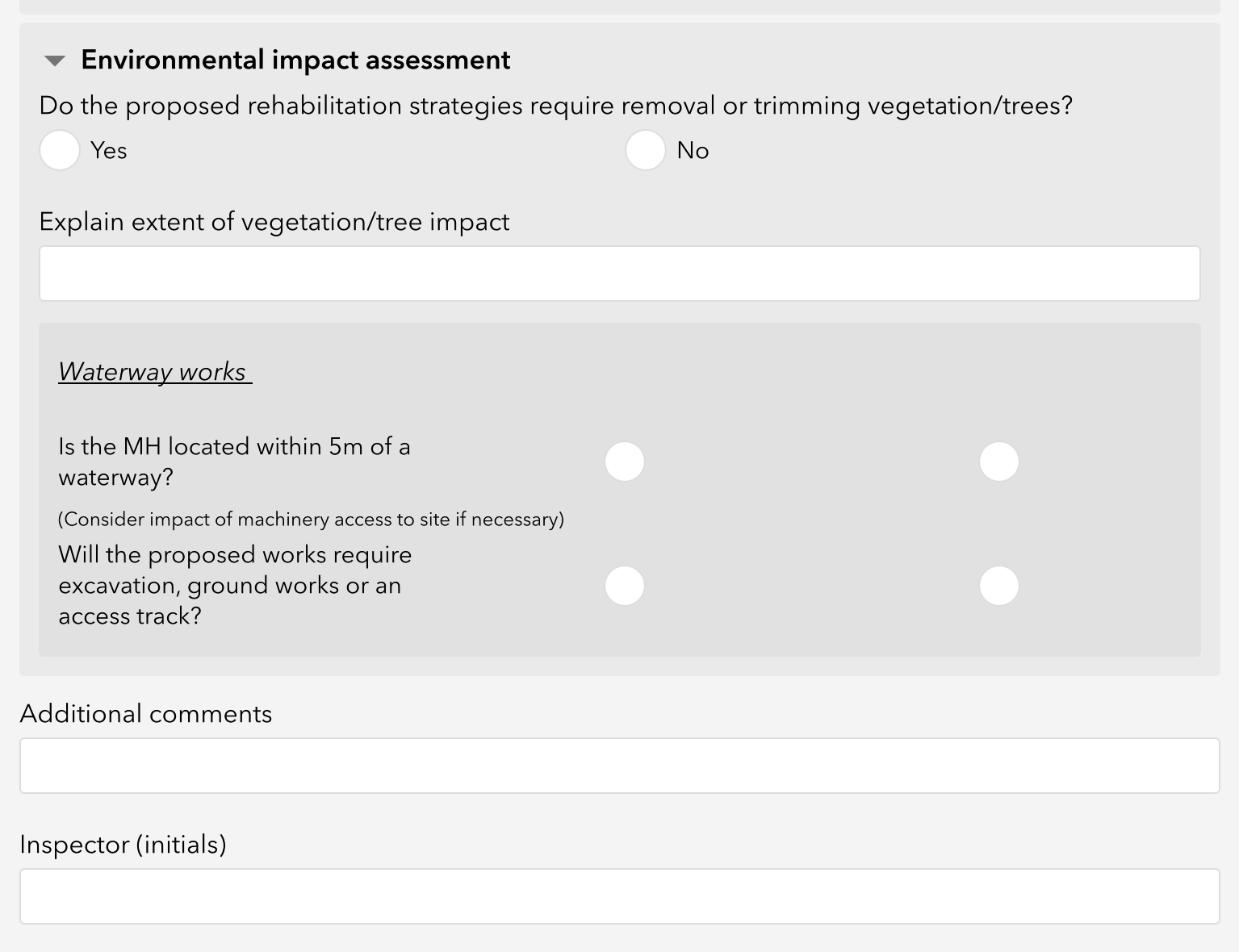Choose second option for MH within 5m of waterway

pos(998,461)
